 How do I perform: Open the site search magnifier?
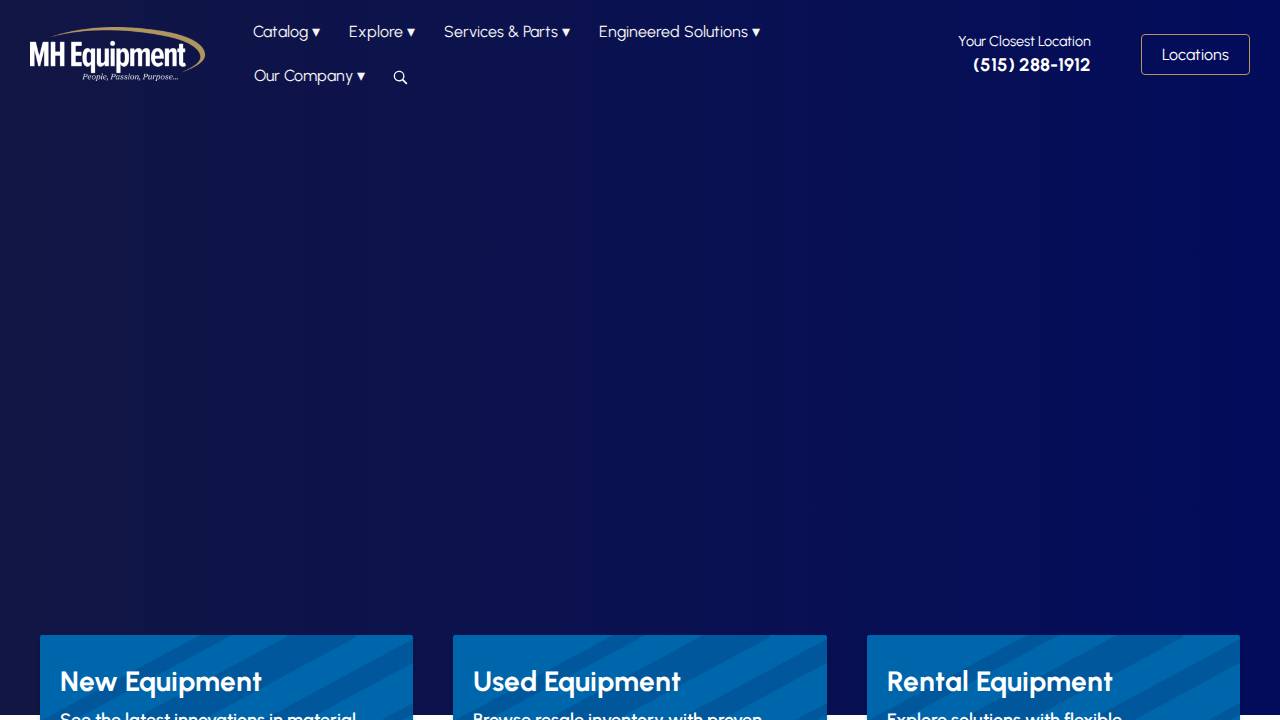[400, 77]
